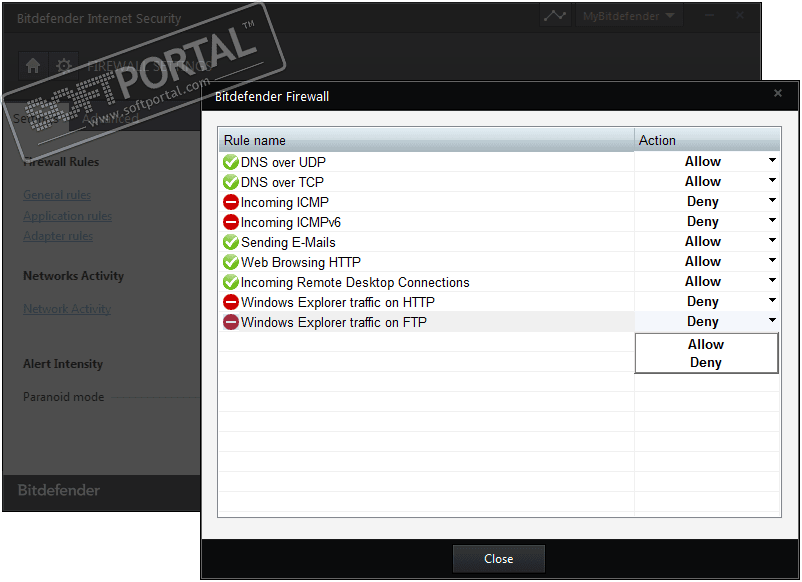The width and height of the screenshot is (802, 582).
Task: Click the activity graph icon near MyBitdefender
Action: (555, 16)
